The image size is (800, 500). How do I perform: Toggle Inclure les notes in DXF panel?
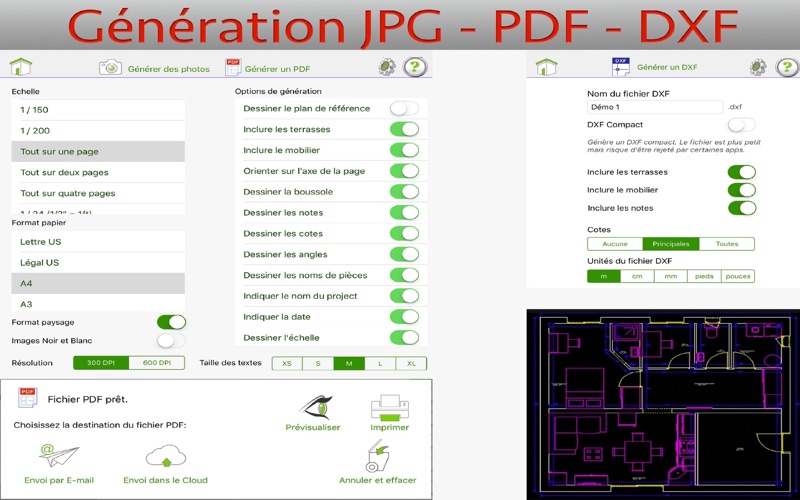pyautogui.click(x=741, y=208)
